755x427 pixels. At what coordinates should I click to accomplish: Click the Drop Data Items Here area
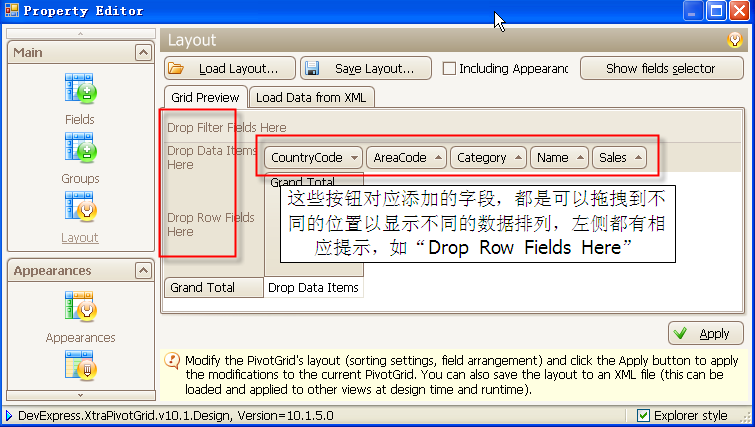pos(212,157)
